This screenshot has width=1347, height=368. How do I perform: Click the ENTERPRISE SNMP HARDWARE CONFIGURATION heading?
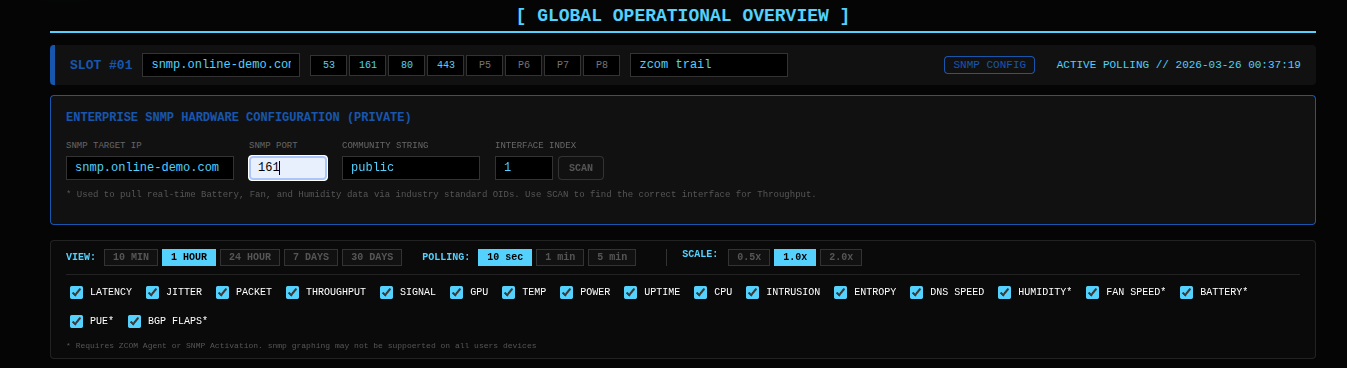[x=239, y=117]
